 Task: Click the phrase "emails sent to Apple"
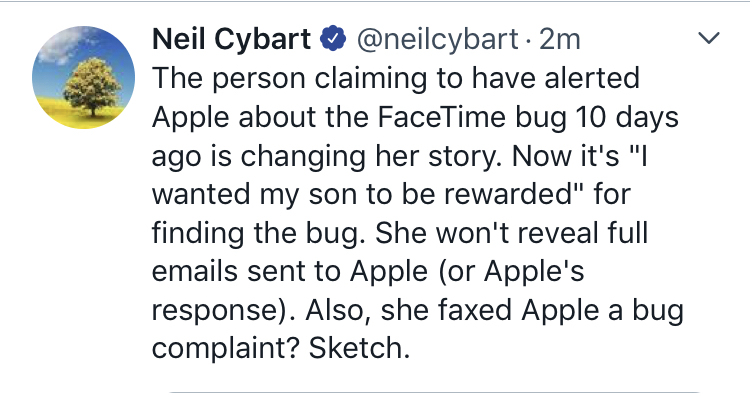pyautogui.click(x=290, y=271)
